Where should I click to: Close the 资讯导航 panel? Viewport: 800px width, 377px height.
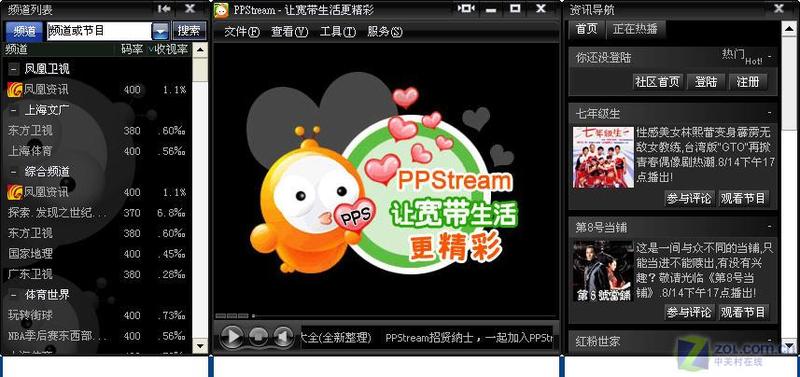(x=779, y=9)
